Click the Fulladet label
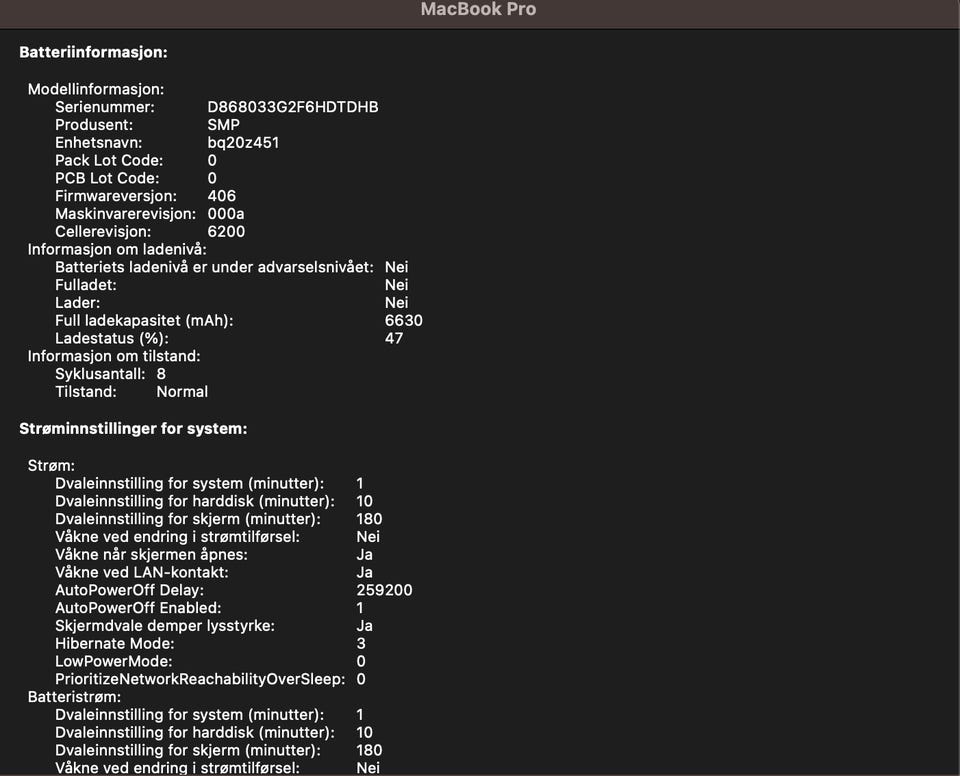The image size is (960, 776). click(86, 285)
